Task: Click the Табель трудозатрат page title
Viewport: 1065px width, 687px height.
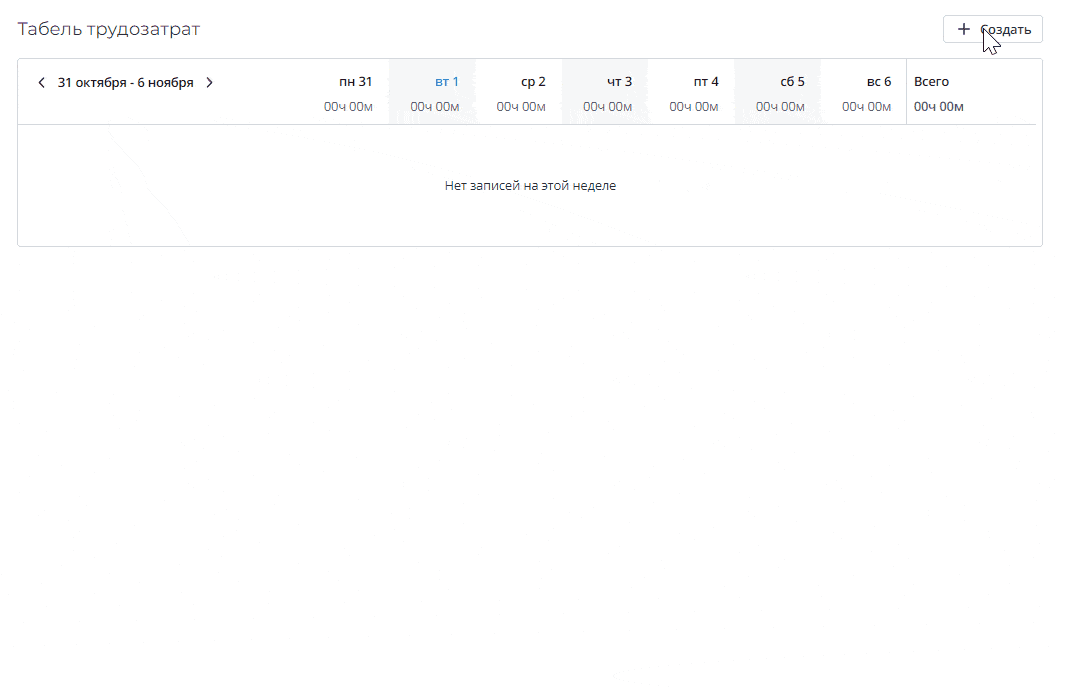Action: (109, 29)
